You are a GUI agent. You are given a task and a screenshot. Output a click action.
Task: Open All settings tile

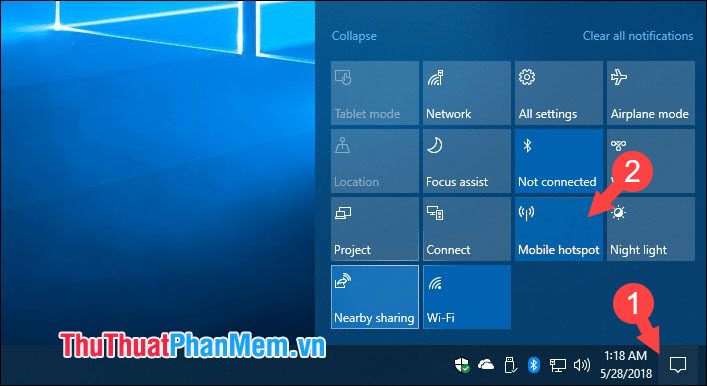[559, 93]
